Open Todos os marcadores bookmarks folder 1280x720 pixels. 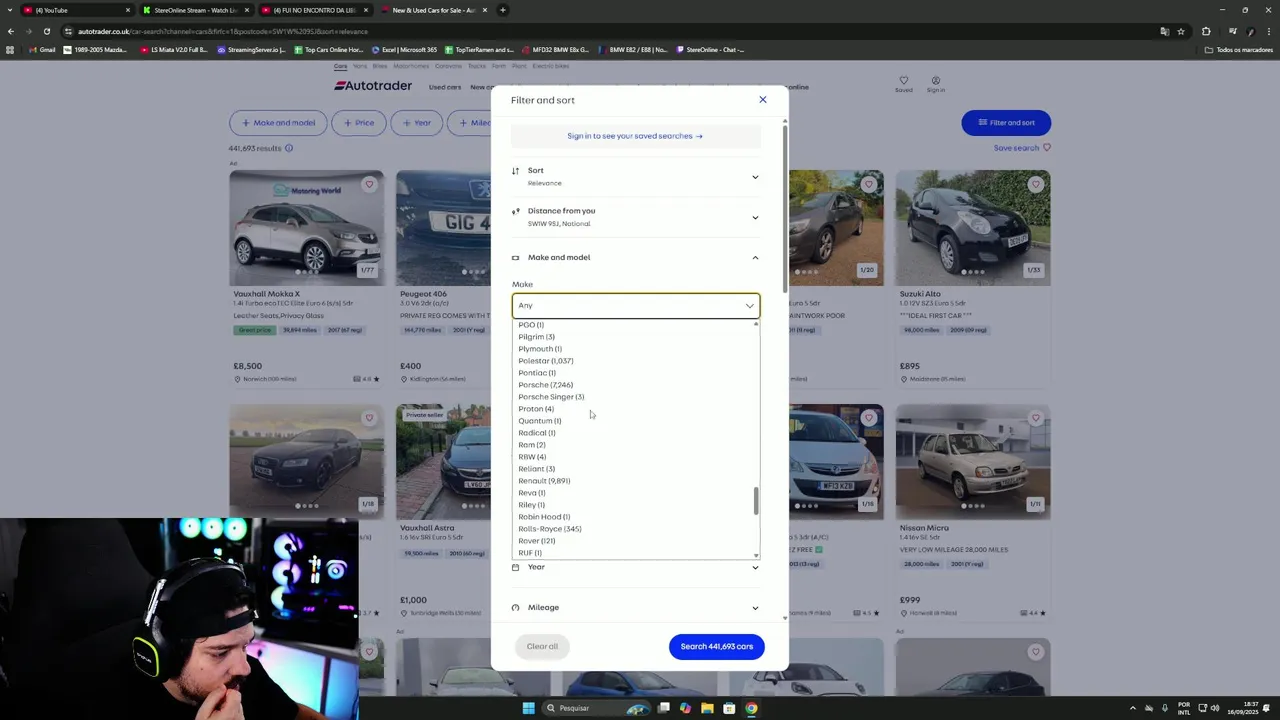[x=1239, y=49]
